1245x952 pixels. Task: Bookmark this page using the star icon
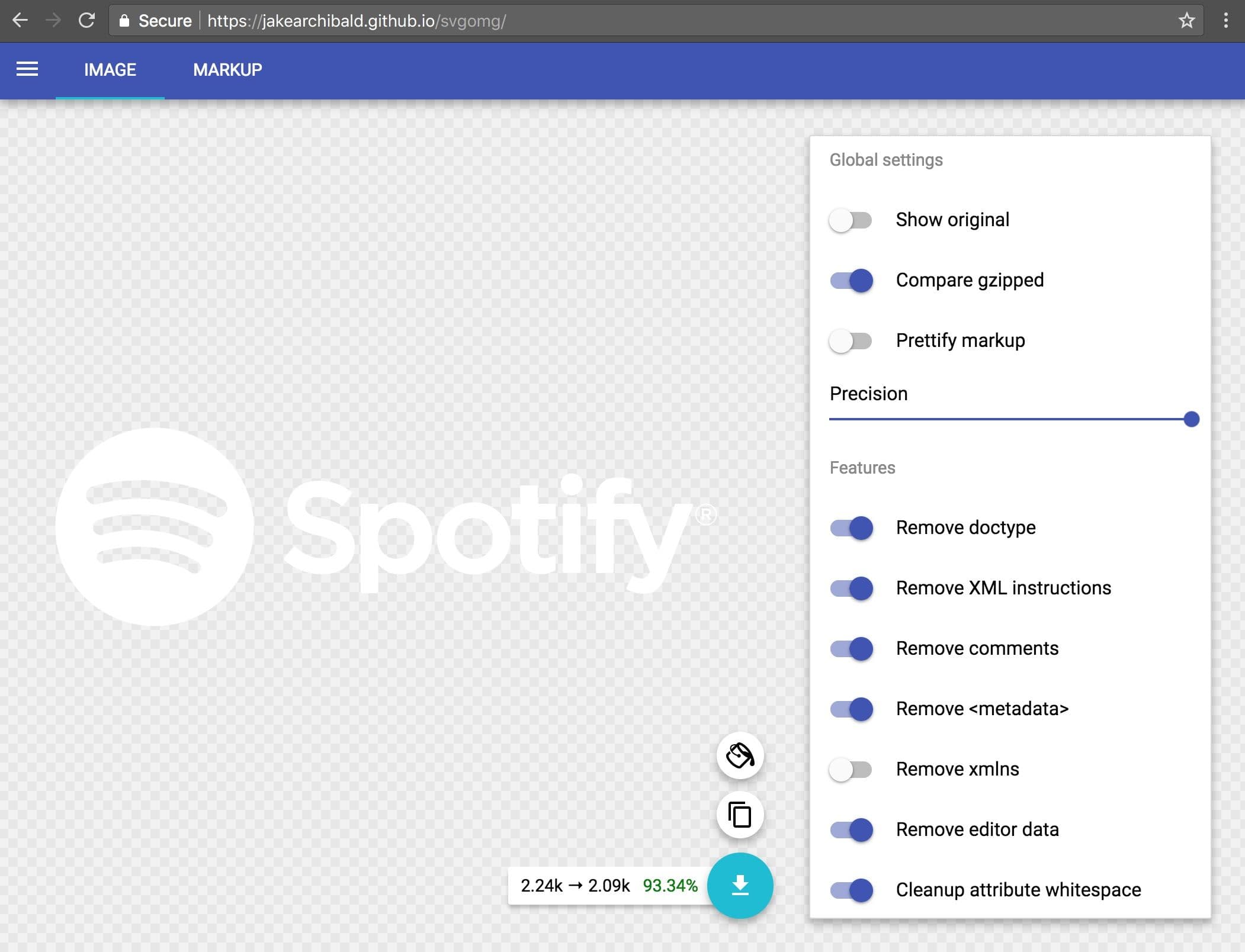click(1186, 20)
